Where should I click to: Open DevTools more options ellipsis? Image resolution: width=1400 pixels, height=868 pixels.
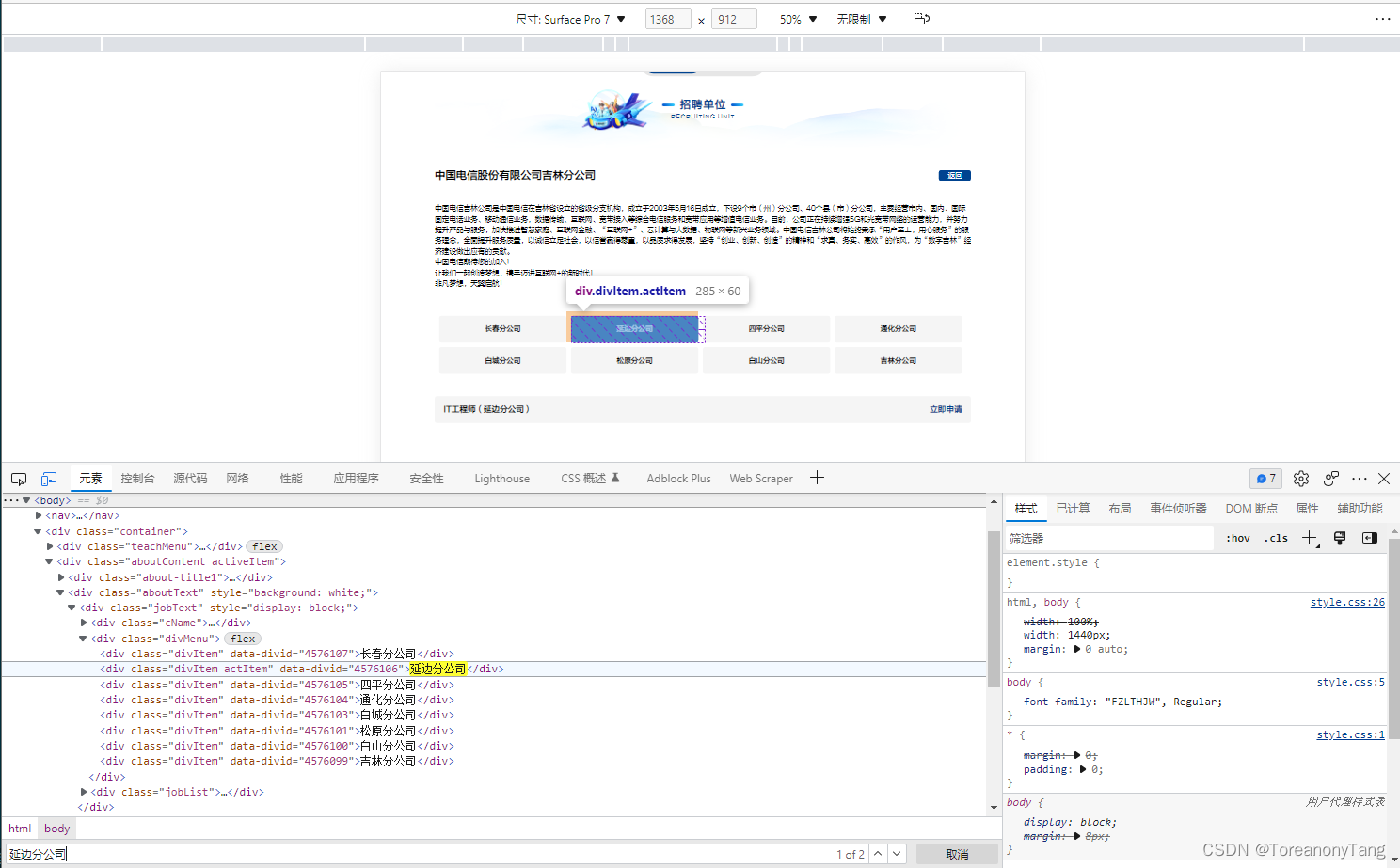tap(1360, 479)
